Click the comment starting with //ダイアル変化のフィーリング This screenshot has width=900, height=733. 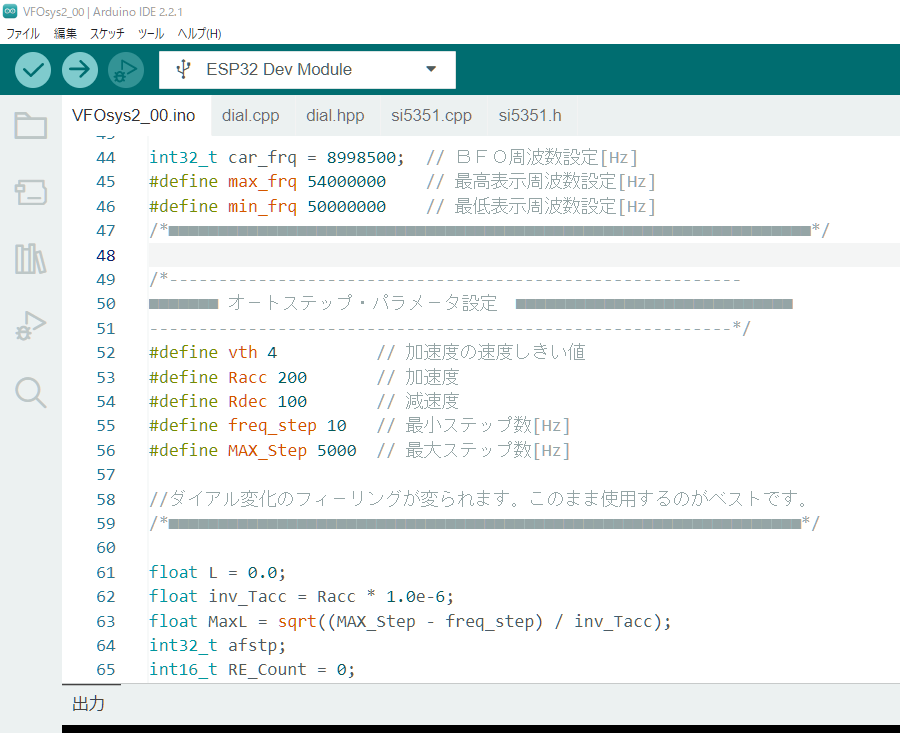479,499
